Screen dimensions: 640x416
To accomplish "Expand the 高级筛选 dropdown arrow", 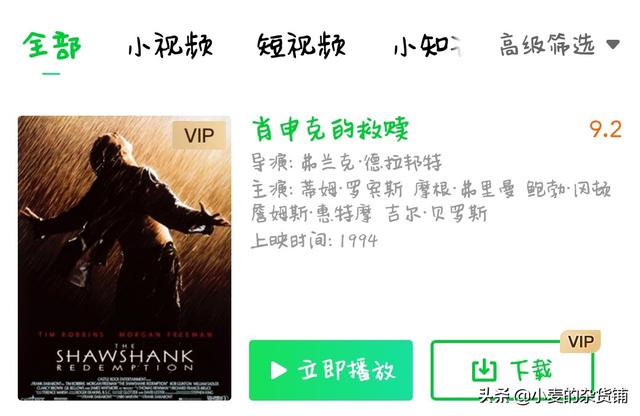I will point(613,44).
